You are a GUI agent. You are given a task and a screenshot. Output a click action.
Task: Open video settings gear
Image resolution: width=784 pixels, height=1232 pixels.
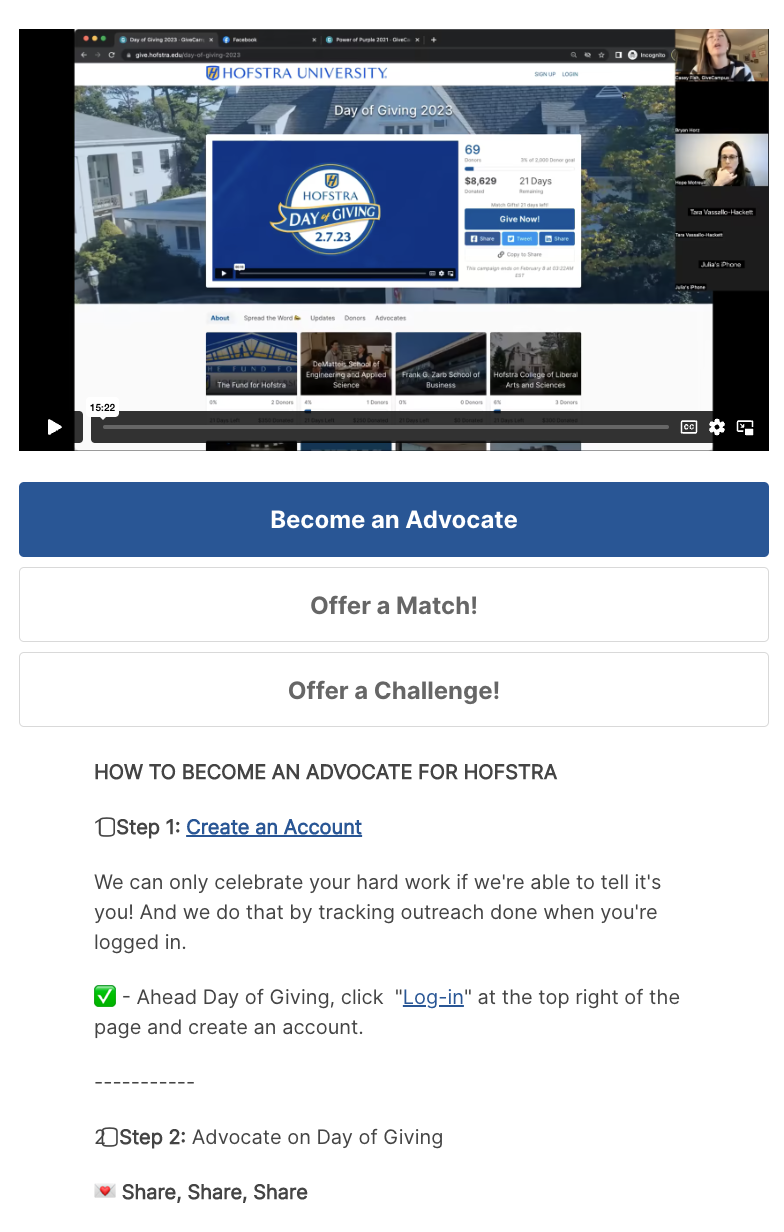tap(717, 427)
